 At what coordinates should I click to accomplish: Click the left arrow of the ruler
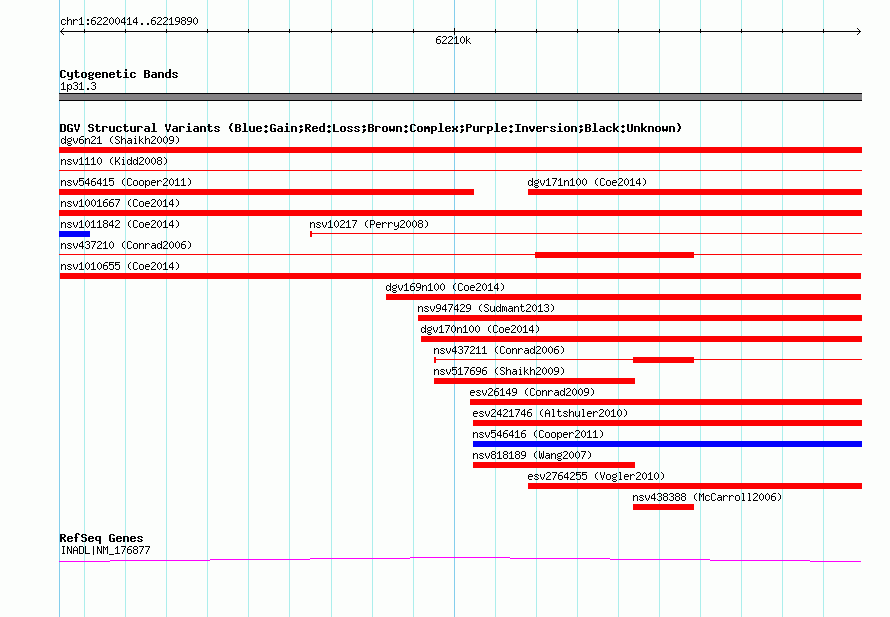coord(62,31)
